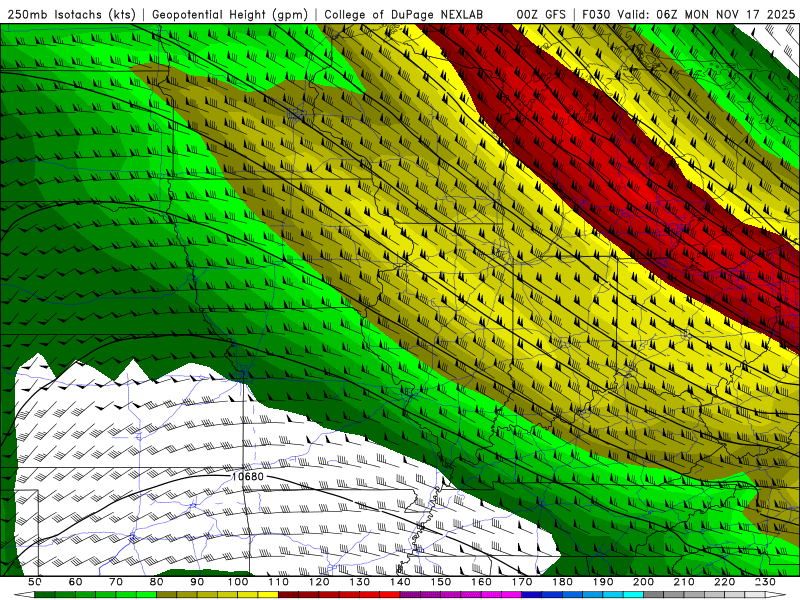The image size is (800, 600).
Task: Click the 90 knot legend label
Action: (197, 582)
